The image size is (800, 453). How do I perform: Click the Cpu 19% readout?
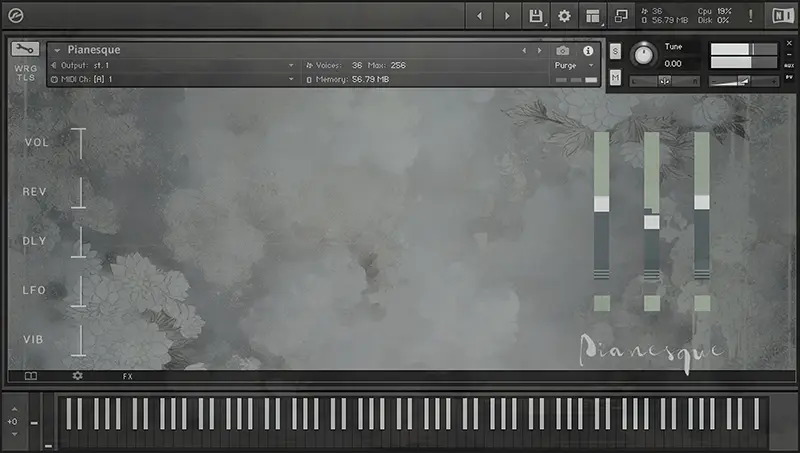pyautogui.click(x=714, y=11)
